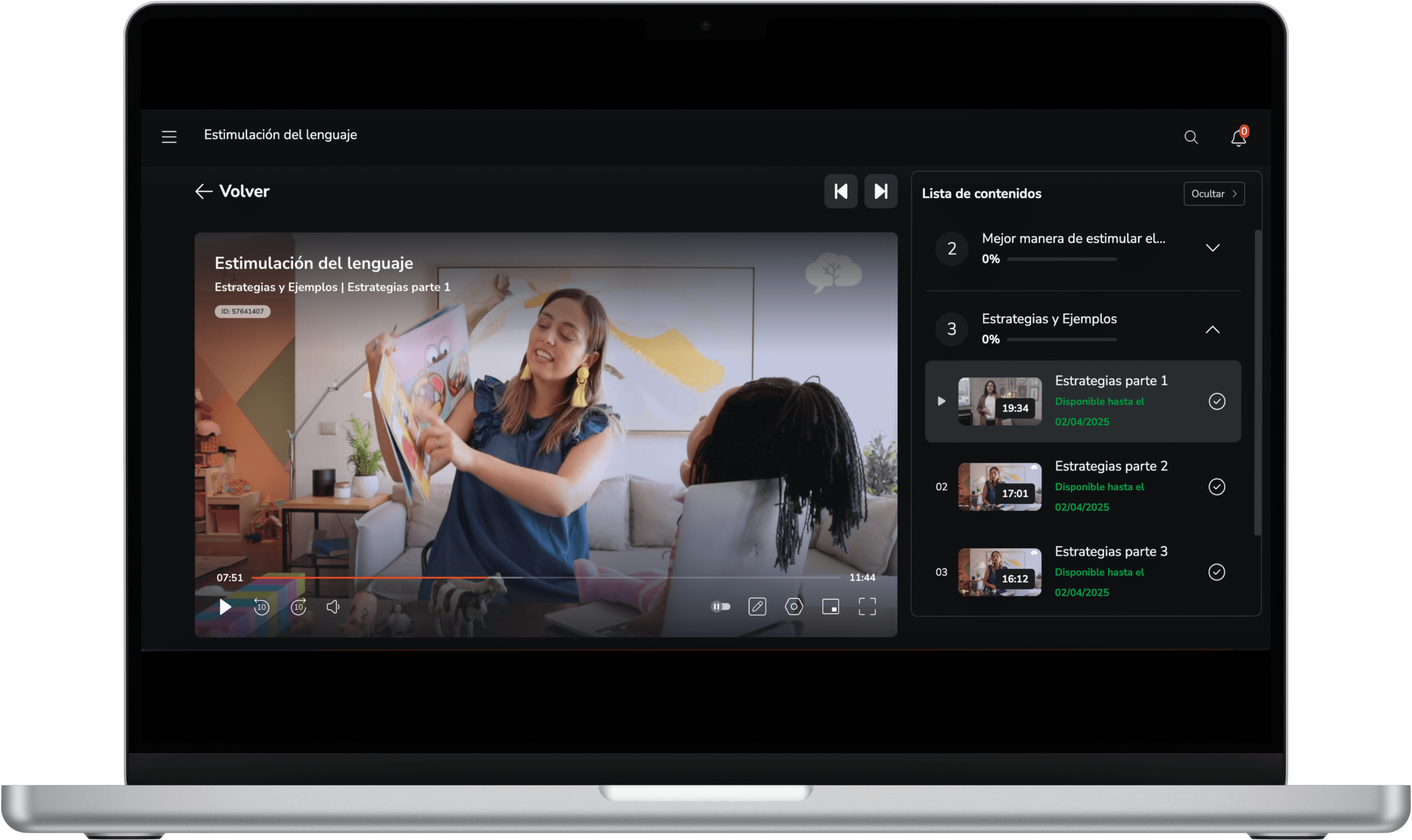Open the hamburger menu
Image resolution: width=1412 pixels, height=840 pixels.
[x=169, y=137]
